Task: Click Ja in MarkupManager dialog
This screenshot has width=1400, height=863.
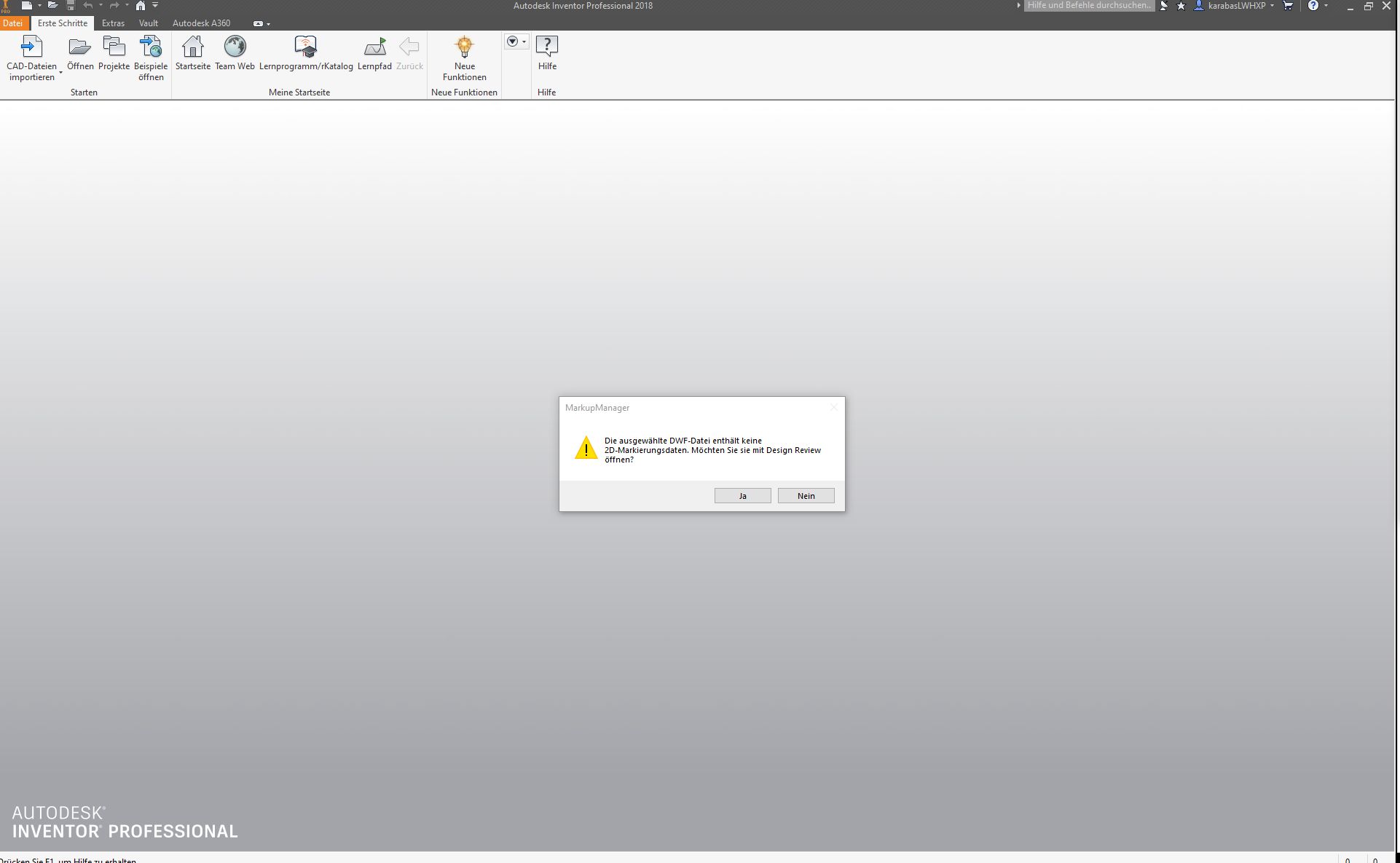Action: click(742, 496)
